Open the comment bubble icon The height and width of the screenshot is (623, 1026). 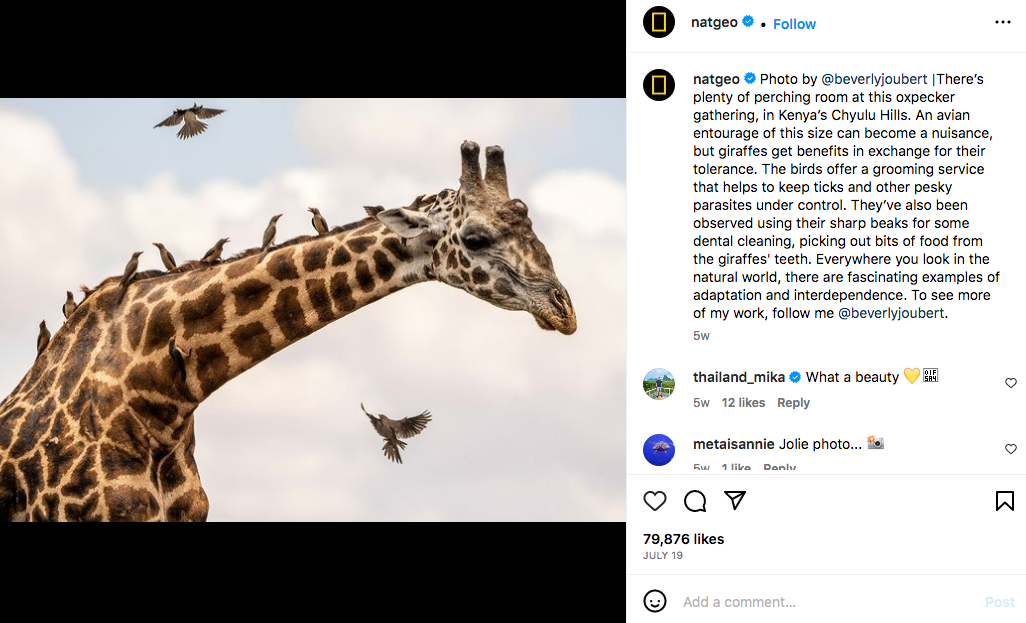[x=695, y=501]
